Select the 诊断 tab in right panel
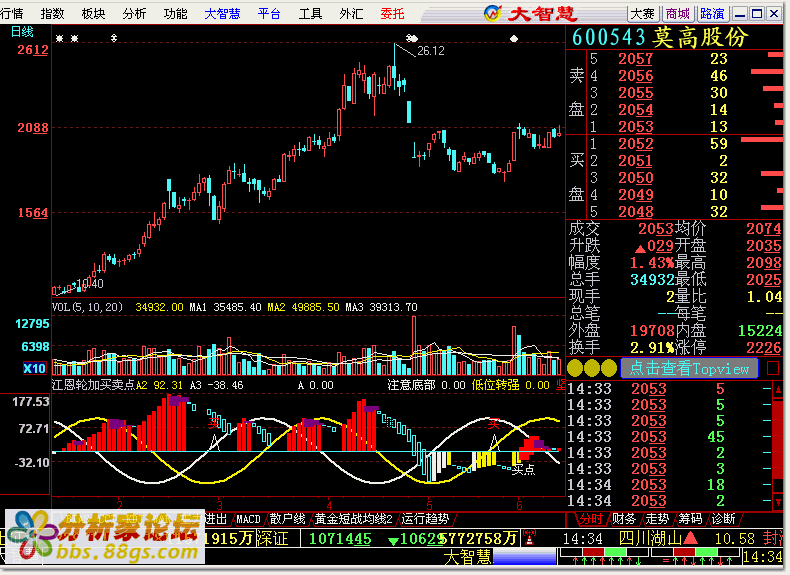Viewport: 790px width, 575px height. coord(723,519)
